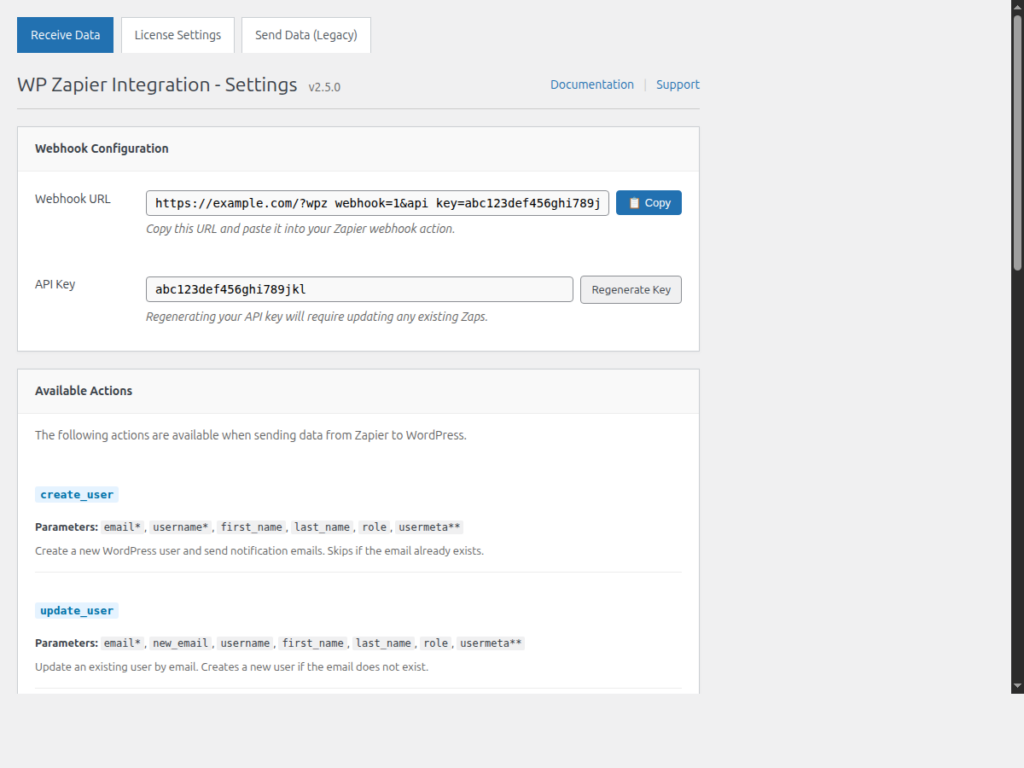Click the v2.5.0 version label
1024x768 pixels.
pos(325,88)
